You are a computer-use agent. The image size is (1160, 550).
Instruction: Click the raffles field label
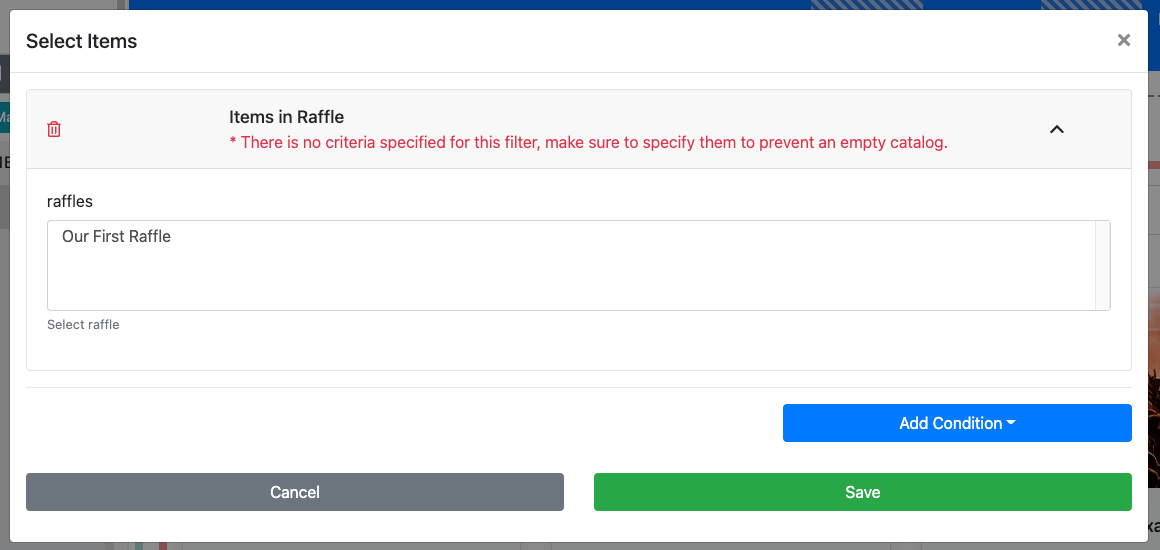[x=70, y=201]
